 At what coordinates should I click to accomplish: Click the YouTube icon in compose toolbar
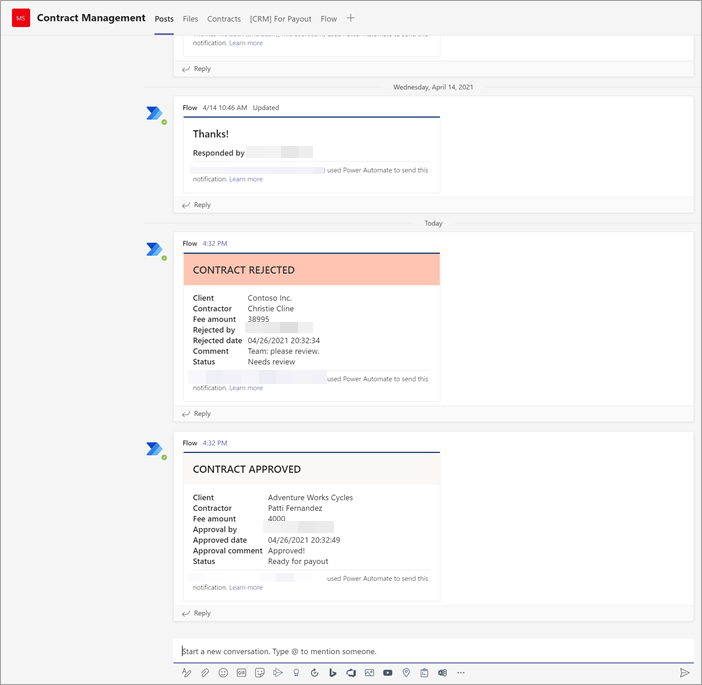[387, 673]
